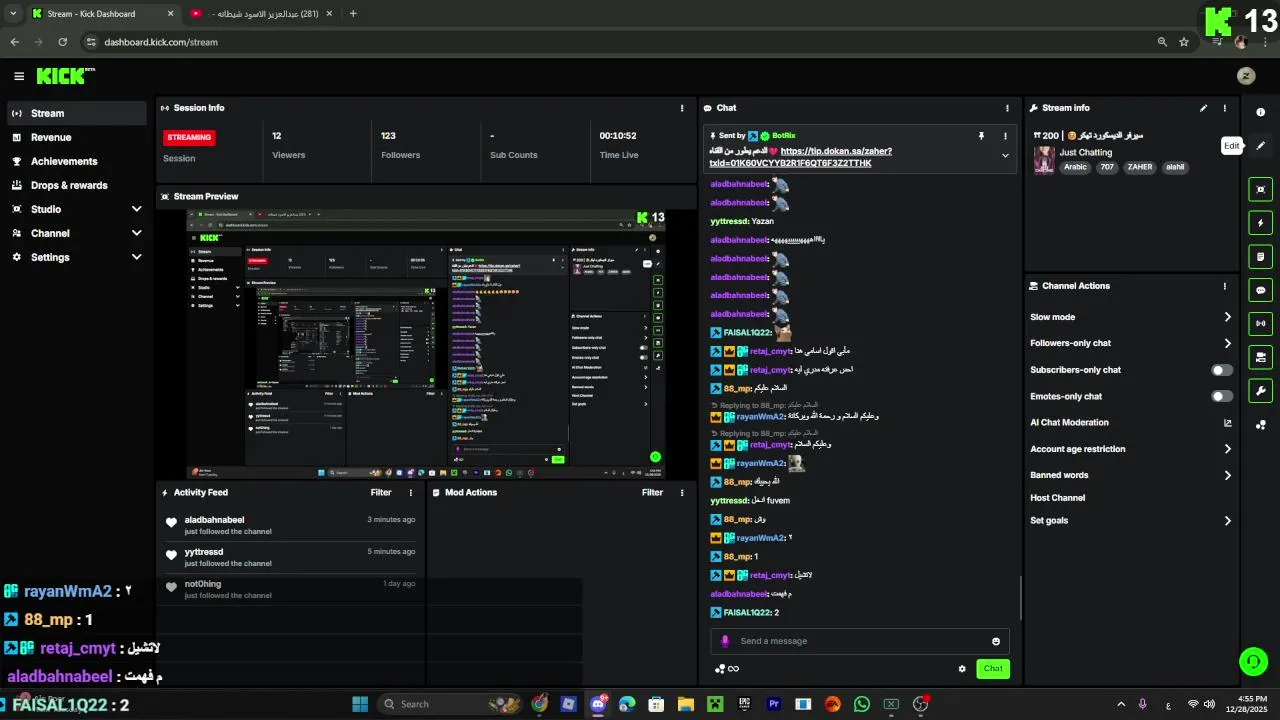Click the chat panel scrollbar
This screenshot has height=720, width=1280.
(1021, 598)
